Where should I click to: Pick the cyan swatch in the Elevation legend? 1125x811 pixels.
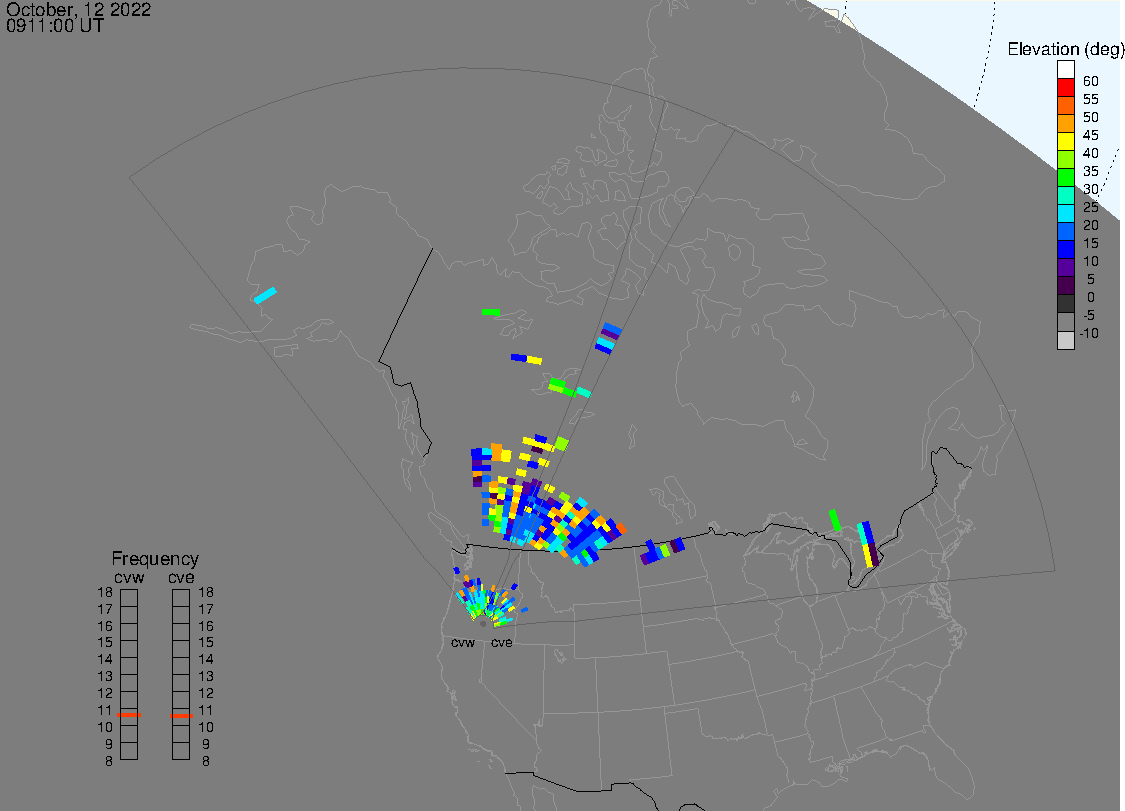click(1065, 213)
